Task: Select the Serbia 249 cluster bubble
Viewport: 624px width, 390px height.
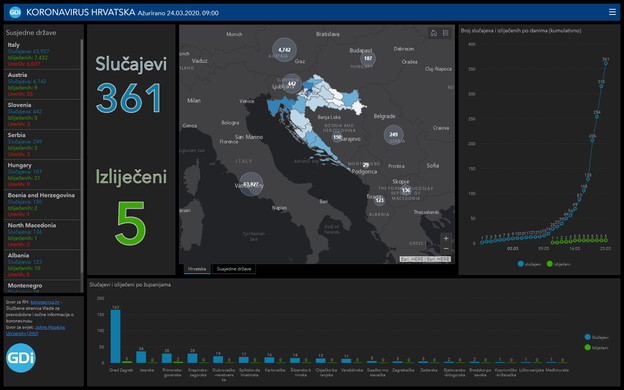Action: (x=394, y=135)
